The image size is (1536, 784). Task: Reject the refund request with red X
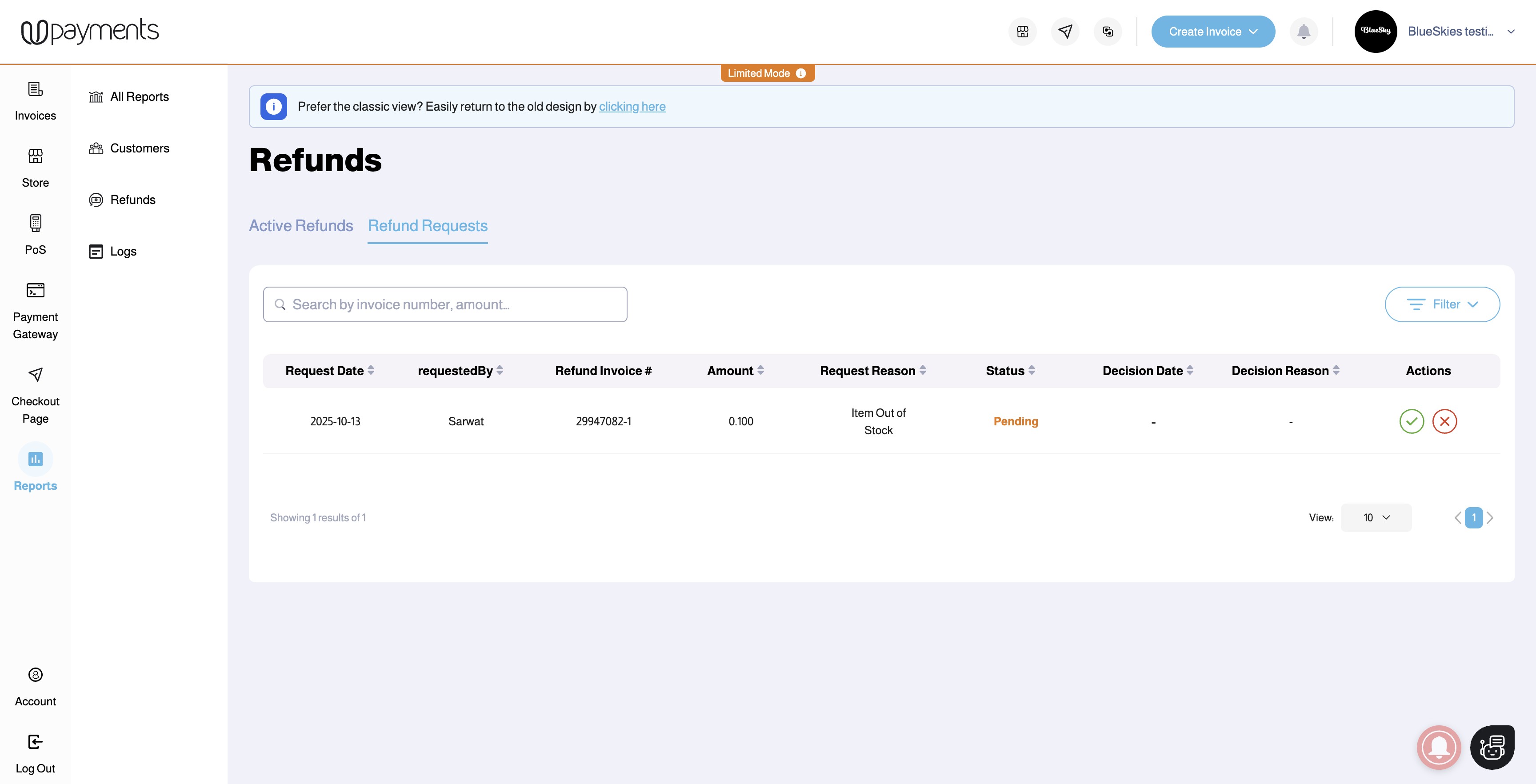pyautogui.click(x=1444, y=421)
